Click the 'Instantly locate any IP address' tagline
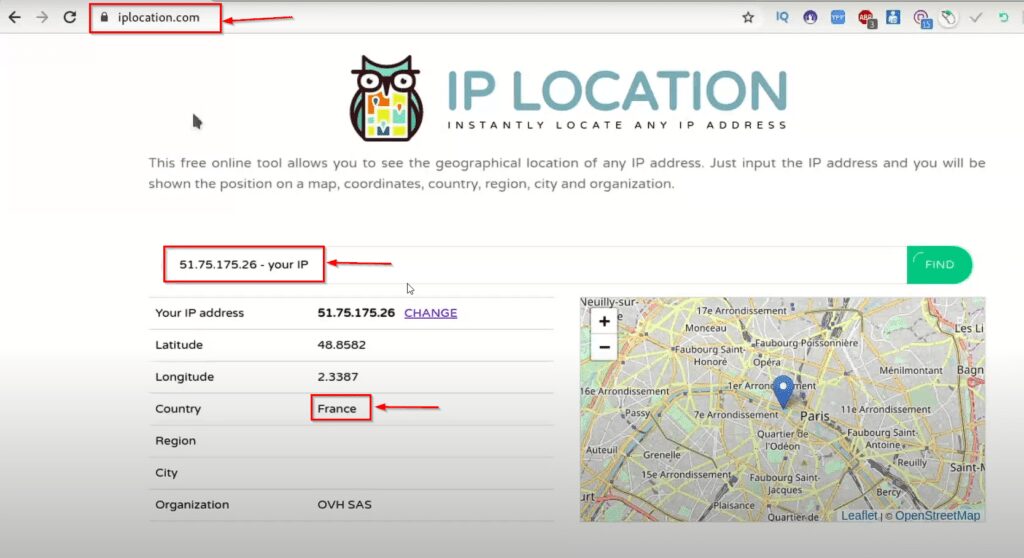The width and height of the screenshot is (1024, 558). 617,125
